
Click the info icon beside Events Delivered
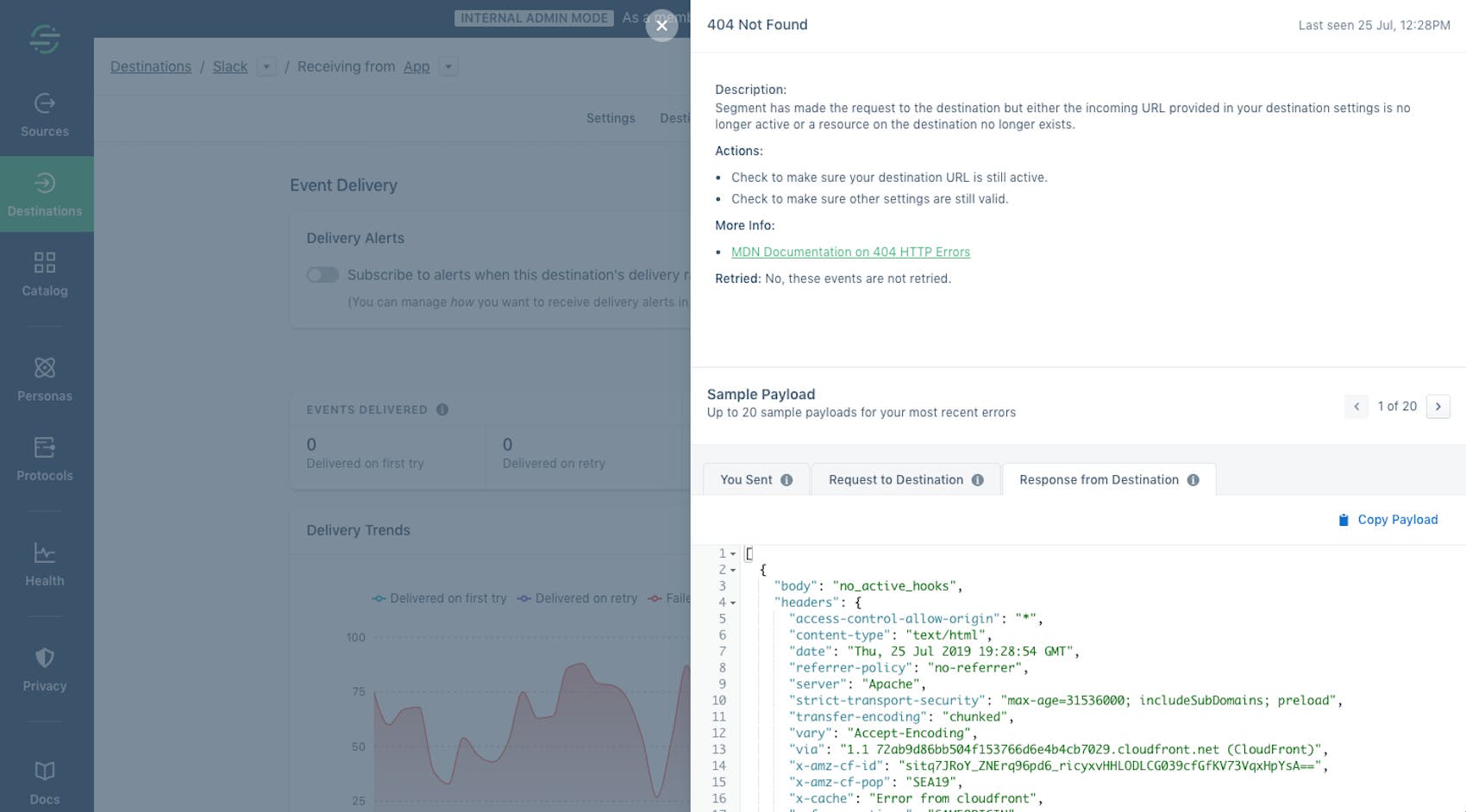[x=442, y=409]
